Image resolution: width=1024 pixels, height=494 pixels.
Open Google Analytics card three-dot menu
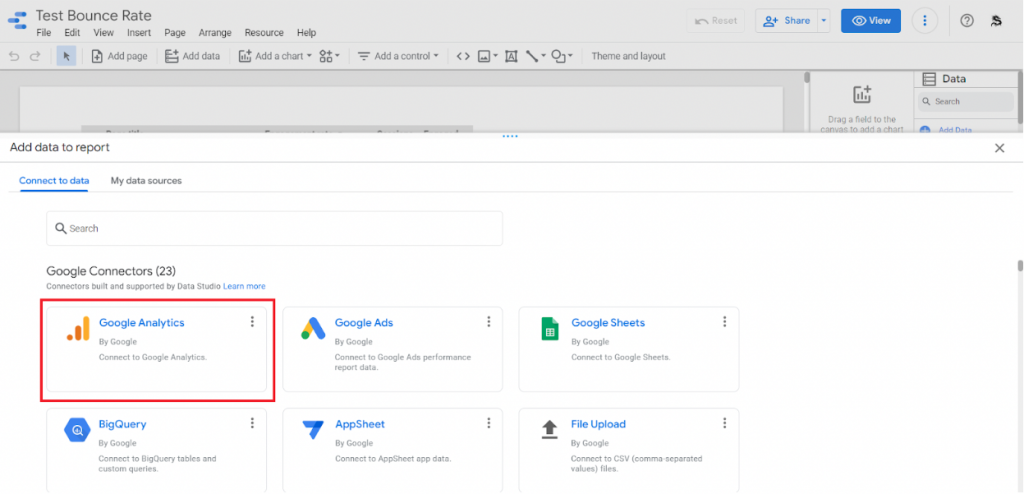(252, 321)
